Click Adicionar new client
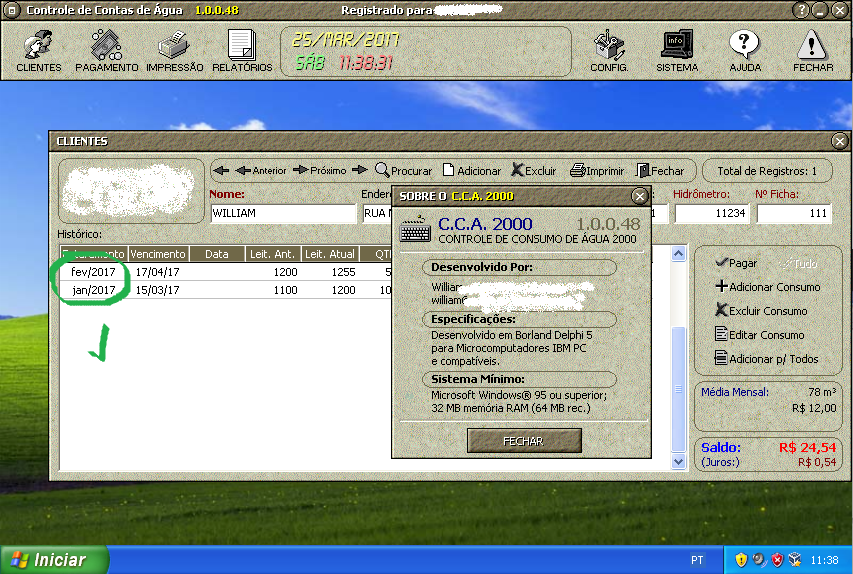Image resolution: width=853 pixels, height=574 pixels. point(472,170)
